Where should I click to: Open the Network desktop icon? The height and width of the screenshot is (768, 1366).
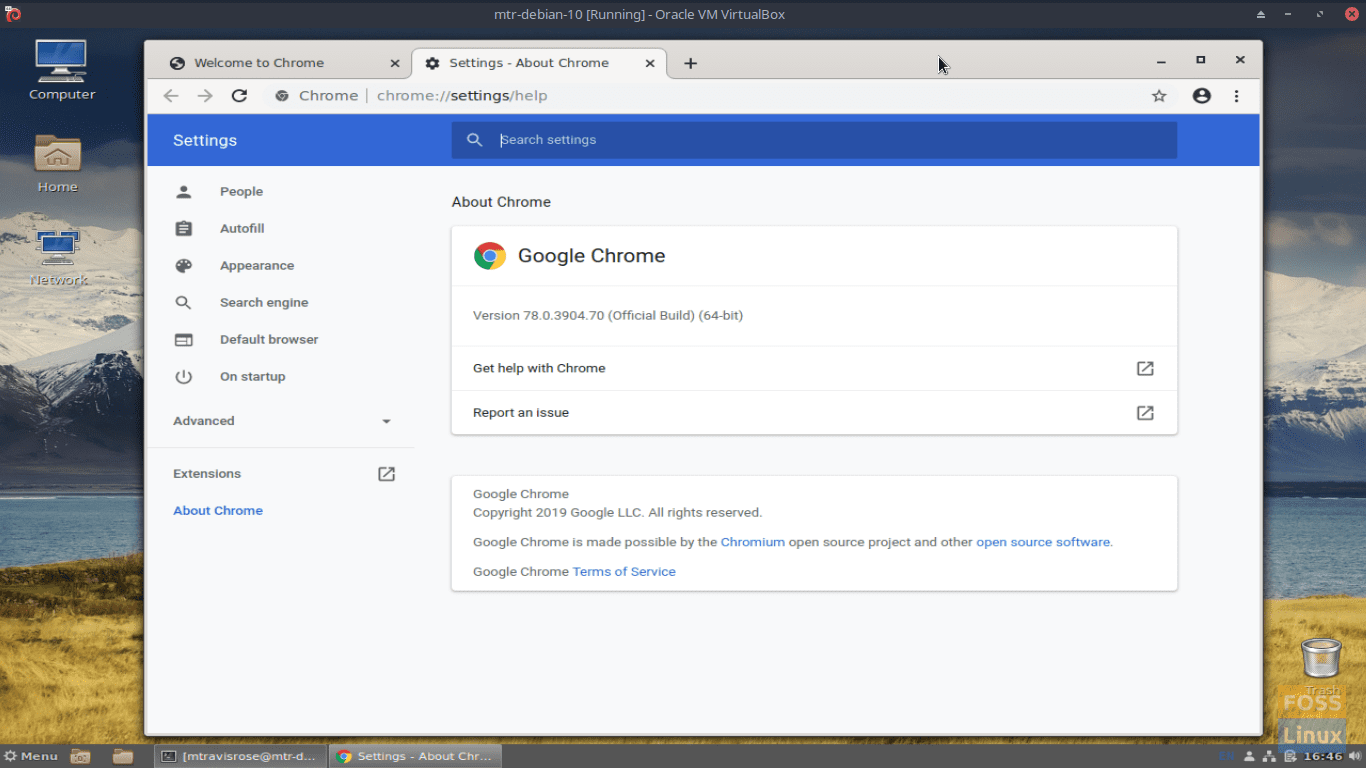[58, 247]
